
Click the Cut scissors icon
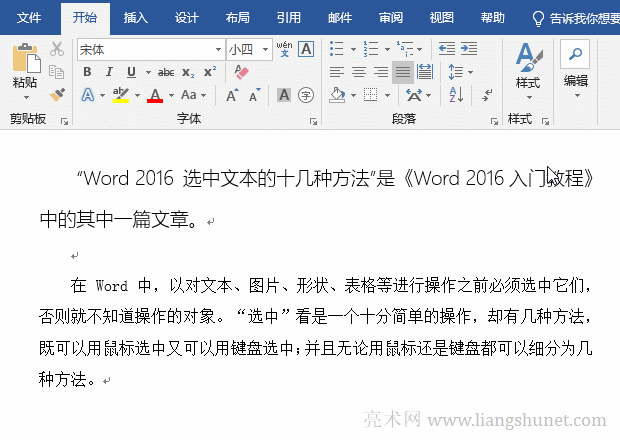coord(57,49)
